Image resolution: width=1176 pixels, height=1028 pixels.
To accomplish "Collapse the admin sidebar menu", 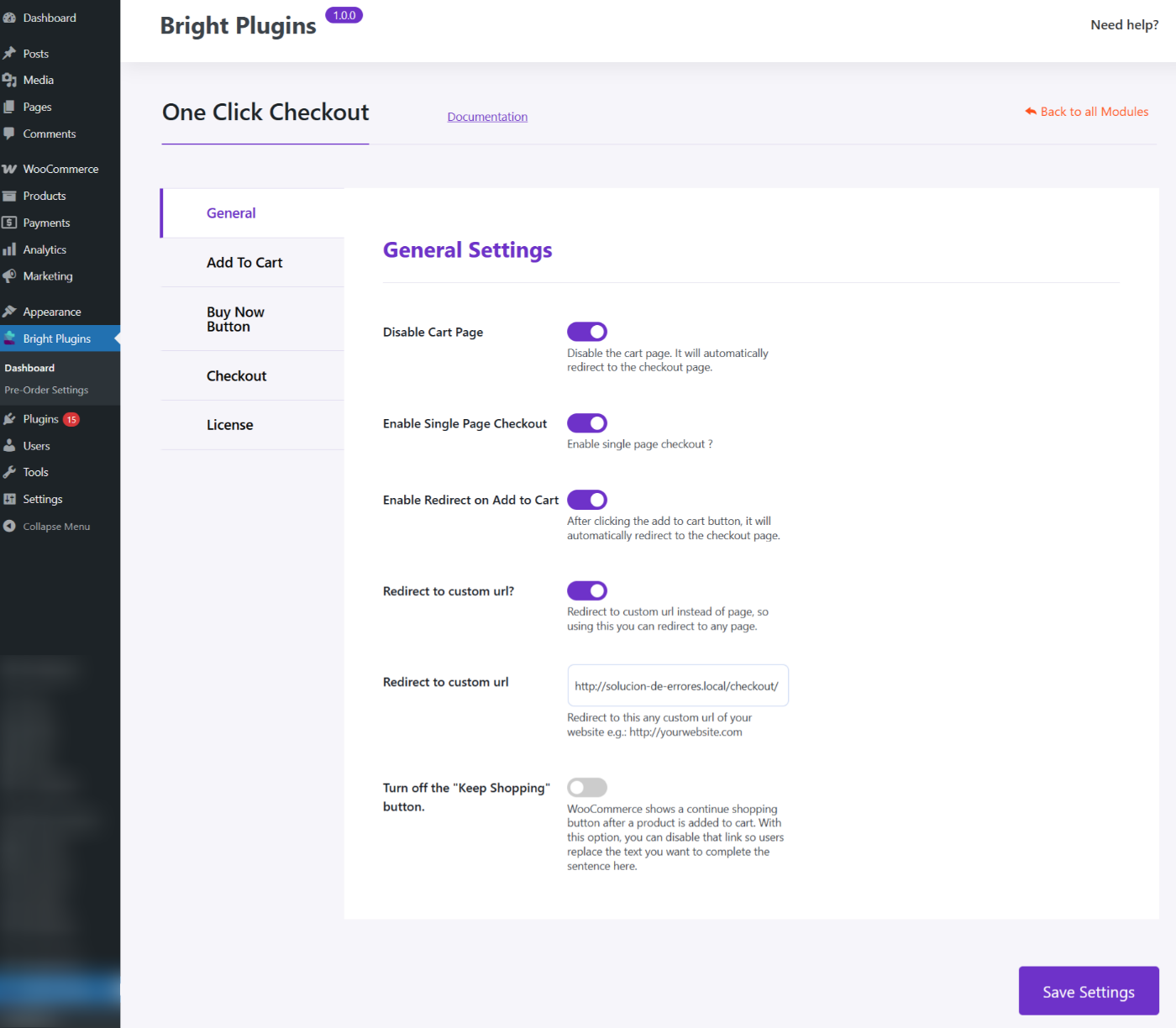I will (x=56, y=526).
